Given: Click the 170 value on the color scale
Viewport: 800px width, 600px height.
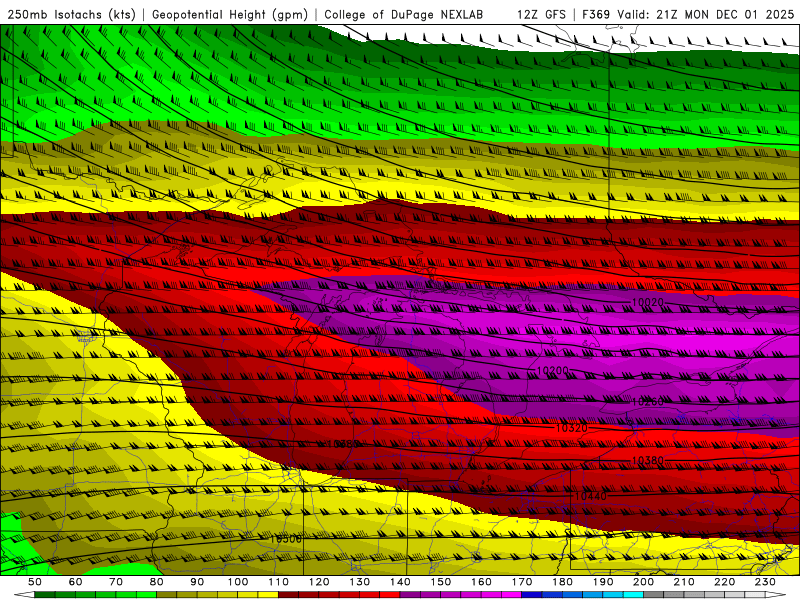Looking at the screenshot, I should coord(522,582).
